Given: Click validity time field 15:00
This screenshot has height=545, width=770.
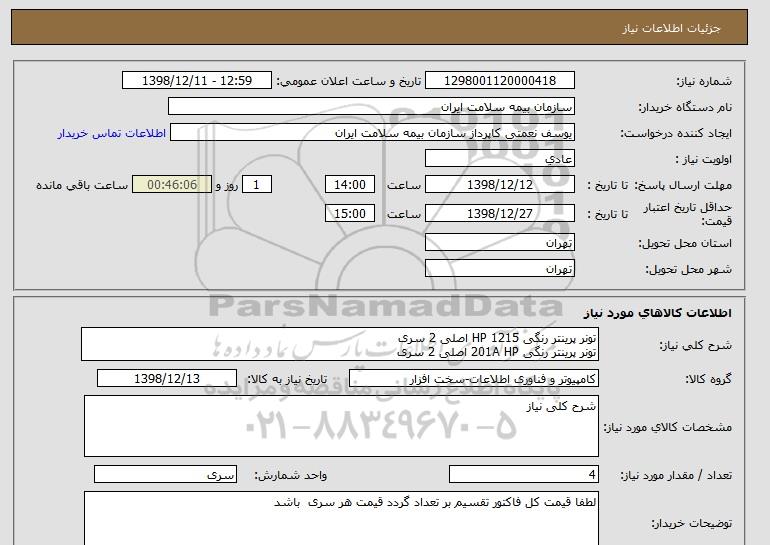Looking at the screenshot, I should (x=350, y=214).
